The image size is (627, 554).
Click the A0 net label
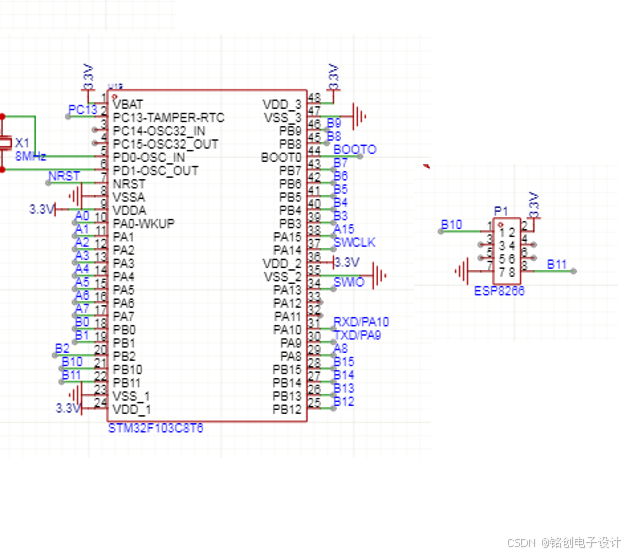[x=82, y=216]
